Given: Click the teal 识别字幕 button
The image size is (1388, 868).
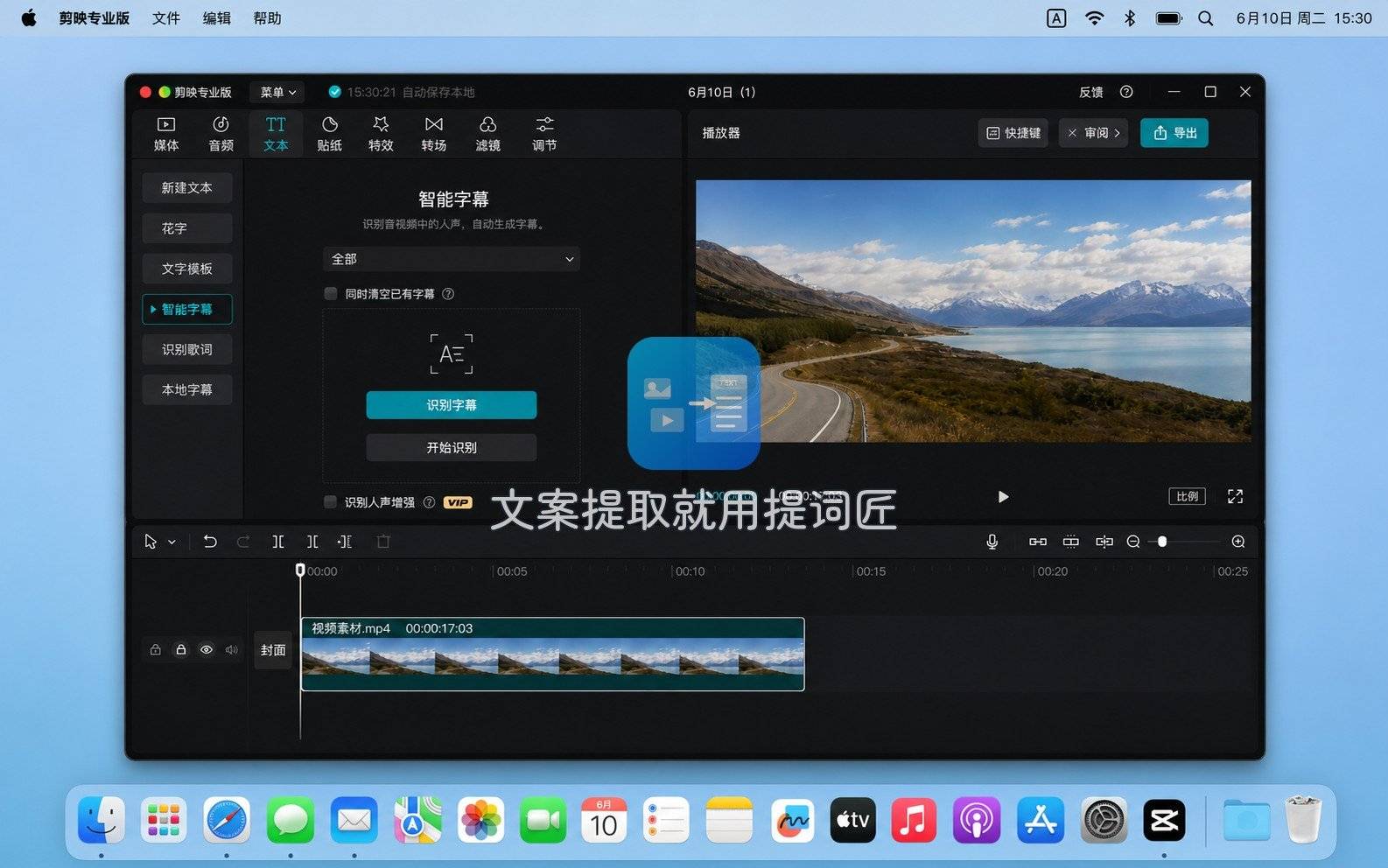Looking at the screenshot, I should [x=451, y=405].
